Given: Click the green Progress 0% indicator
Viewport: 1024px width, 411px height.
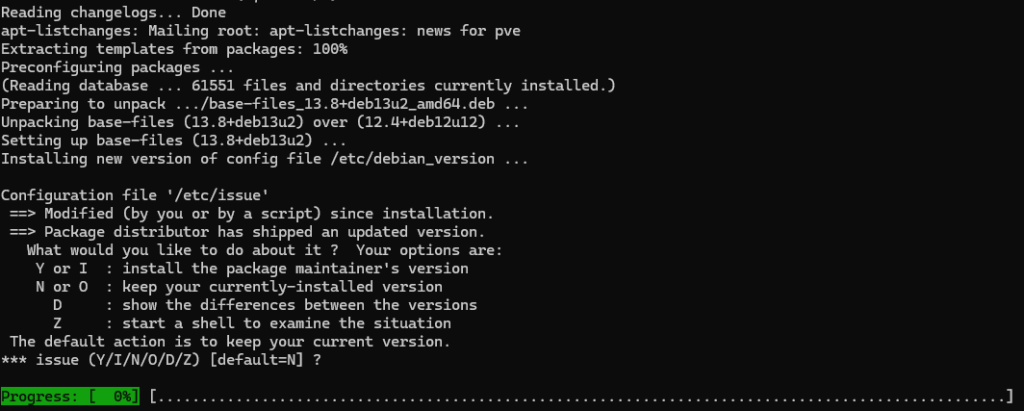Looking at the screenshot, I should [x=70, y=397].
